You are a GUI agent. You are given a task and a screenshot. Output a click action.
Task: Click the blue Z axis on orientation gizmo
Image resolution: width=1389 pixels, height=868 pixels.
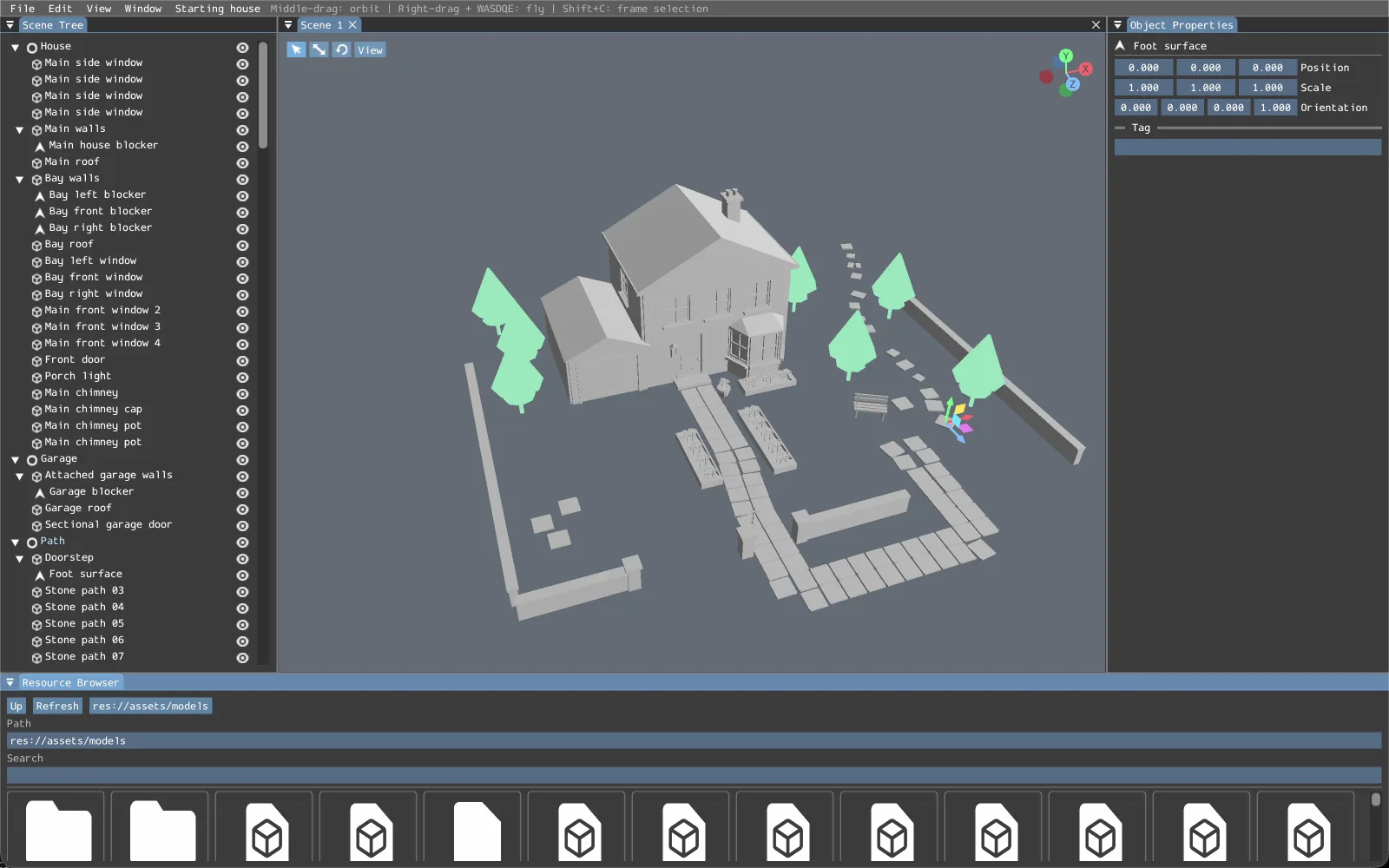tap(1073, 84)
